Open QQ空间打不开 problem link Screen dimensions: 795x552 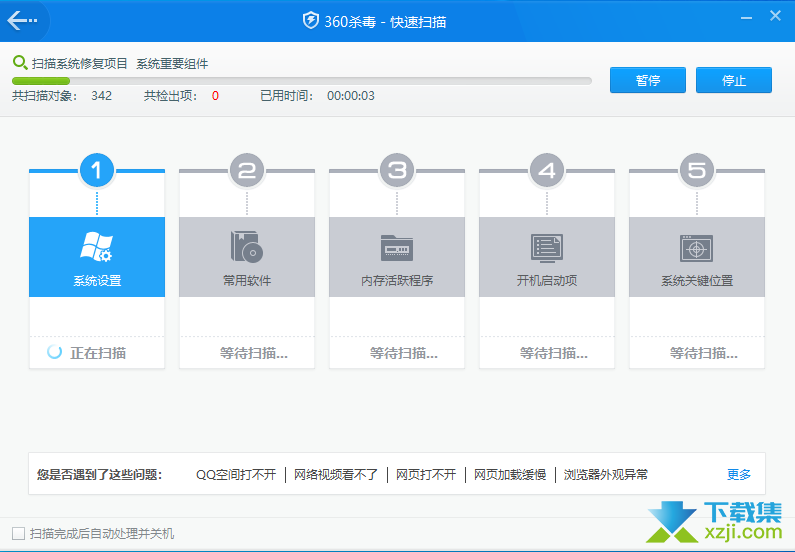pos(236,474)
